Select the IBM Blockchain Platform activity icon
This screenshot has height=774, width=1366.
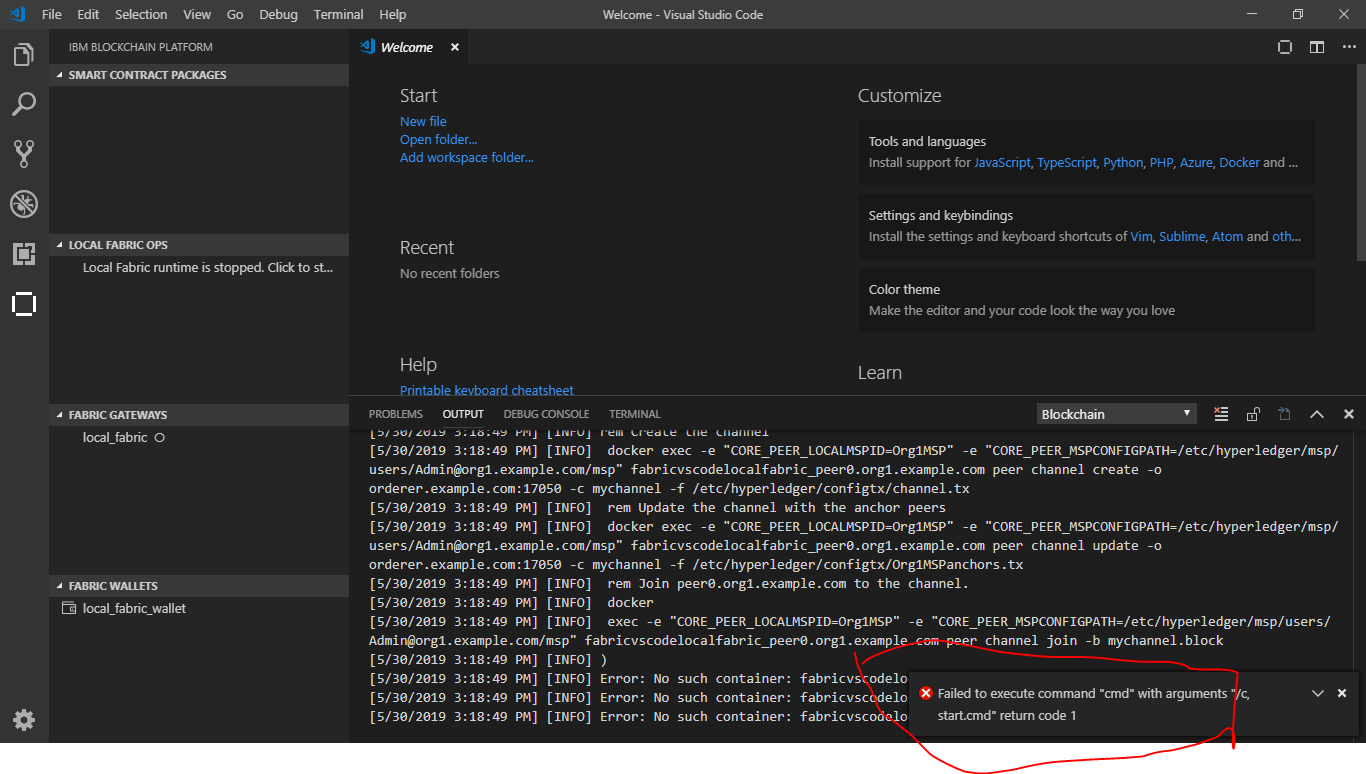[24, 304]
